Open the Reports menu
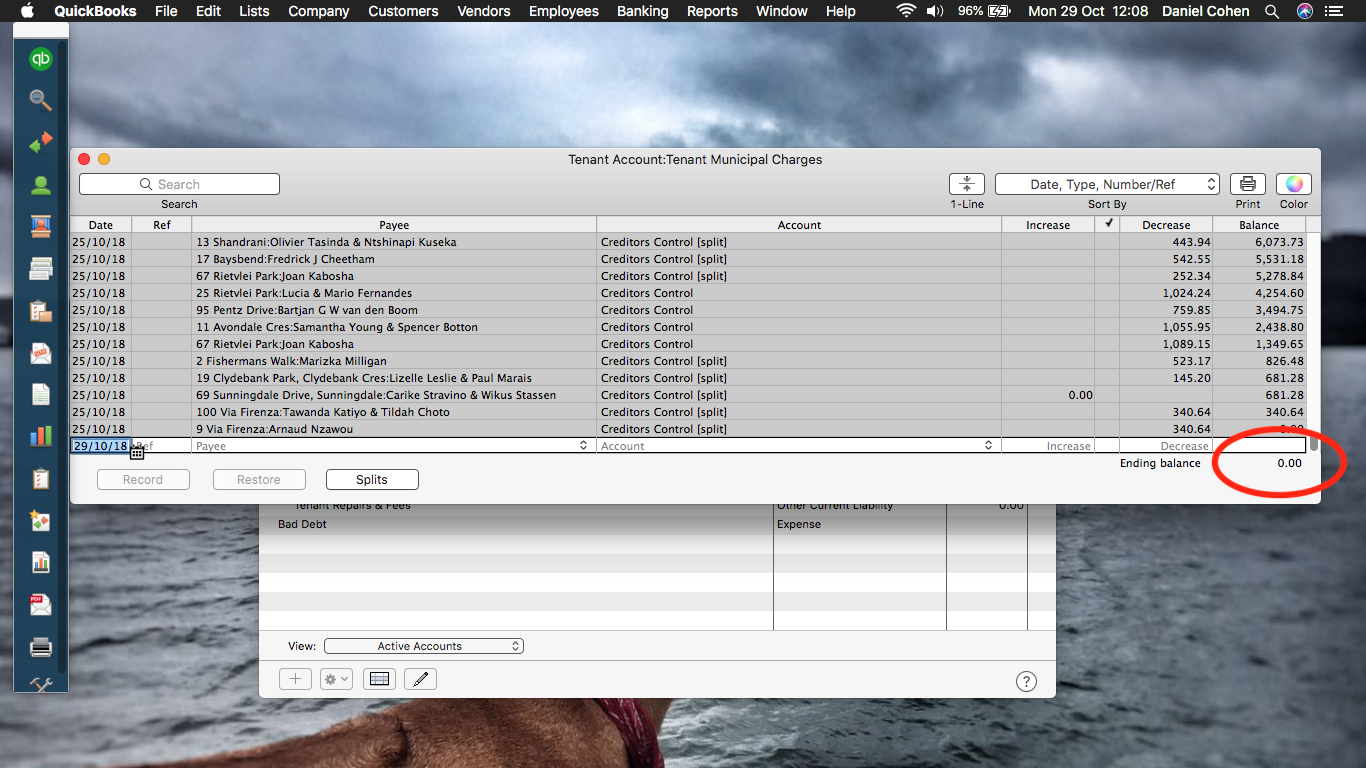This screenshot has height=768, width=1366. point(712,11)
